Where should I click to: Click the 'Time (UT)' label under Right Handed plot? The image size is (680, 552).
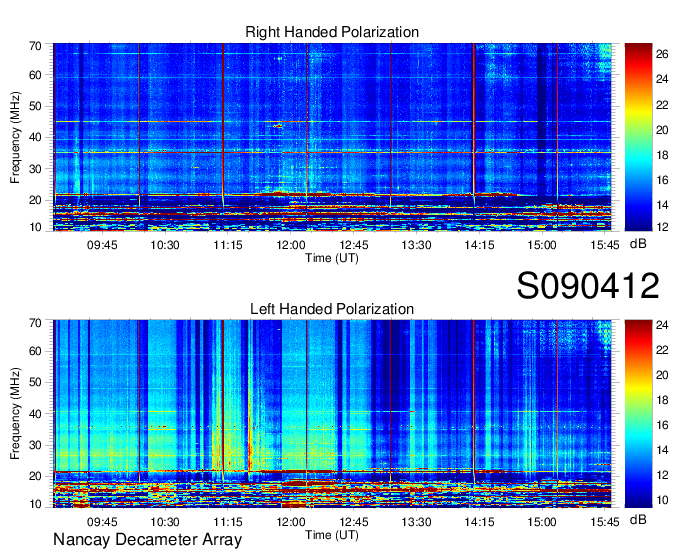pos(332,258)
